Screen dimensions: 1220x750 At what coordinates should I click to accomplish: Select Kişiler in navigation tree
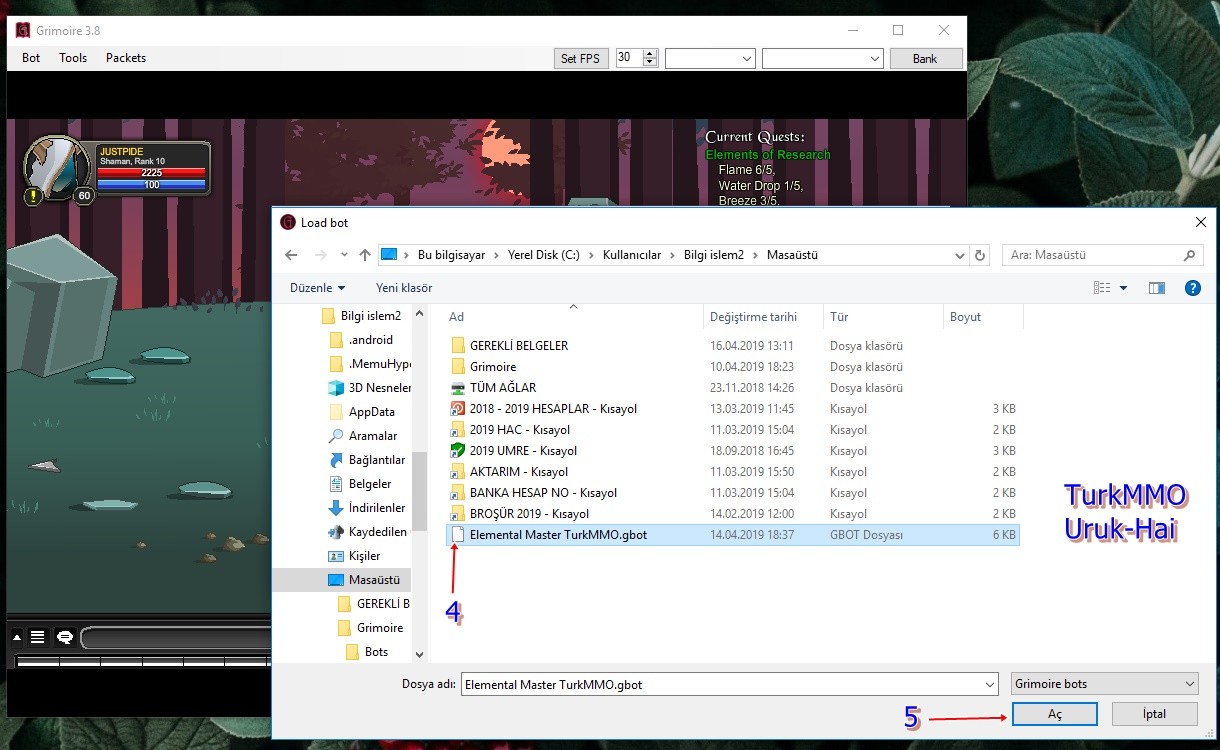[356, 556]
